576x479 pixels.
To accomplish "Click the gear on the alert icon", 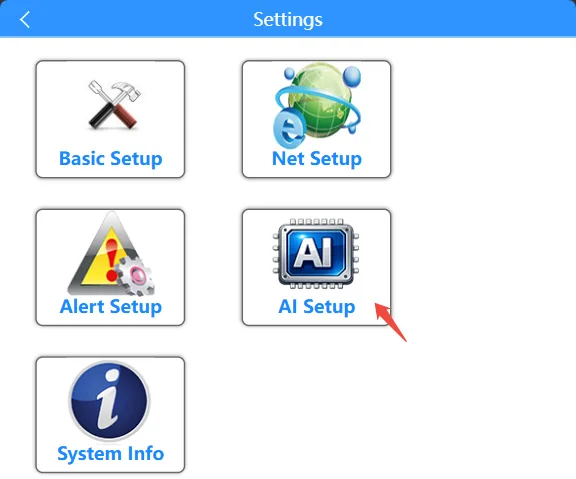I will tap(135, 276).
